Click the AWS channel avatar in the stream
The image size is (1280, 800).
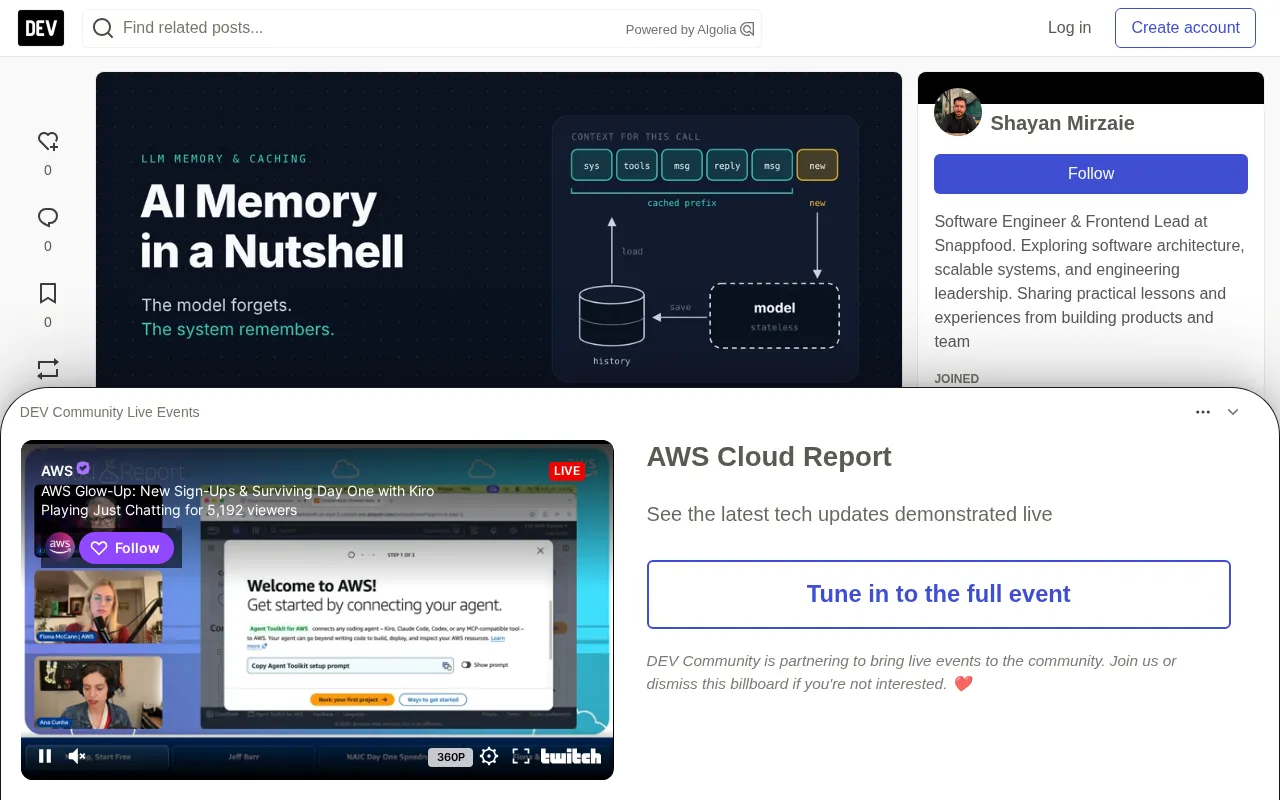[x=60, y=546]
